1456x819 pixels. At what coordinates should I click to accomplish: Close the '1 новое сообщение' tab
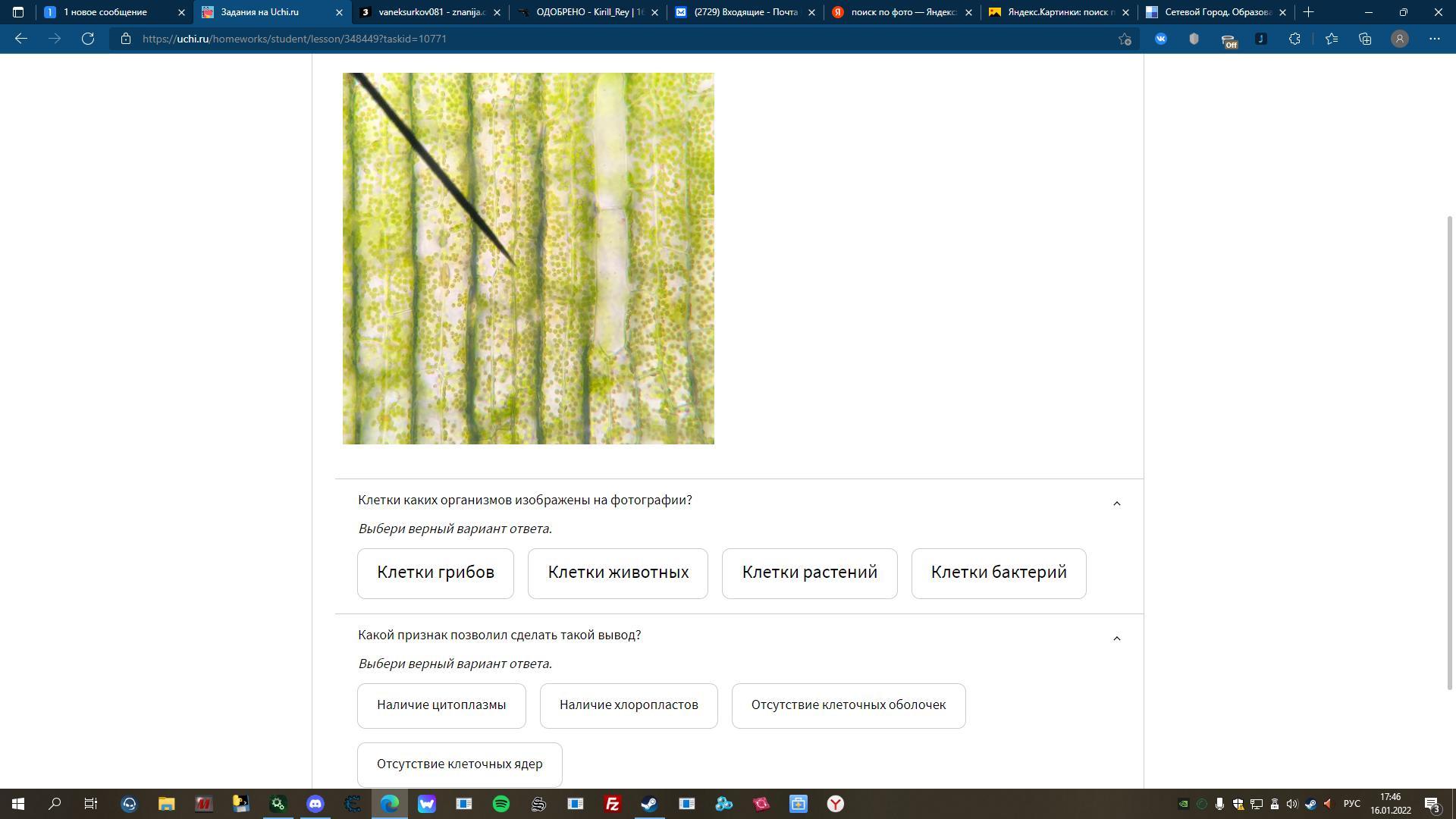coord(181,12)
